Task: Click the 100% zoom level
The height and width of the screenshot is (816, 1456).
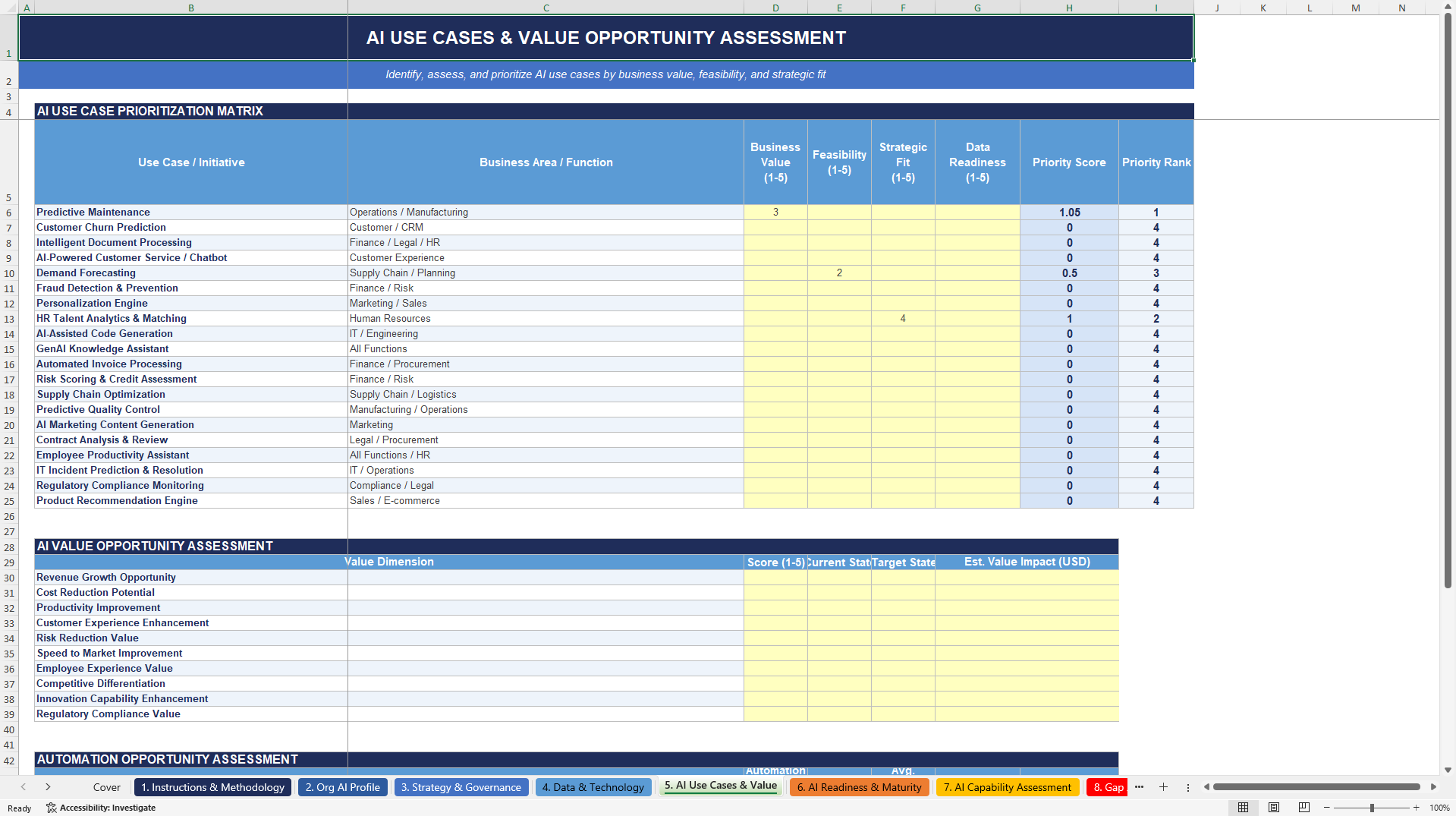Action: (1439, 808)
